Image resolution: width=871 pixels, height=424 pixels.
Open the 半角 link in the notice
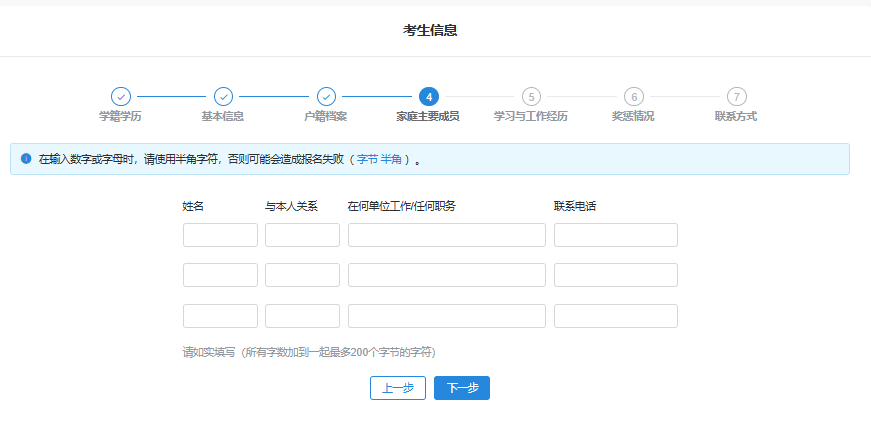click(391, 159)
